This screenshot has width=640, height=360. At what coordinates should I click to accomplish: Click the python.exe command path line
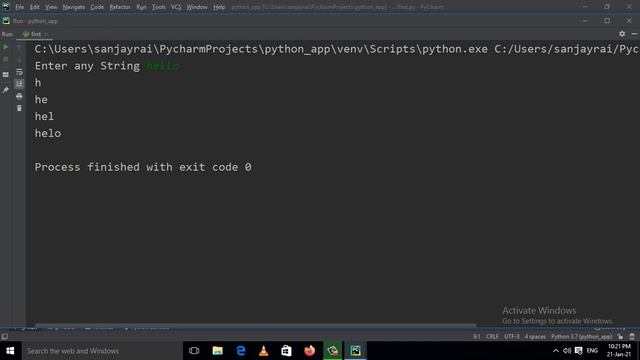337,49
